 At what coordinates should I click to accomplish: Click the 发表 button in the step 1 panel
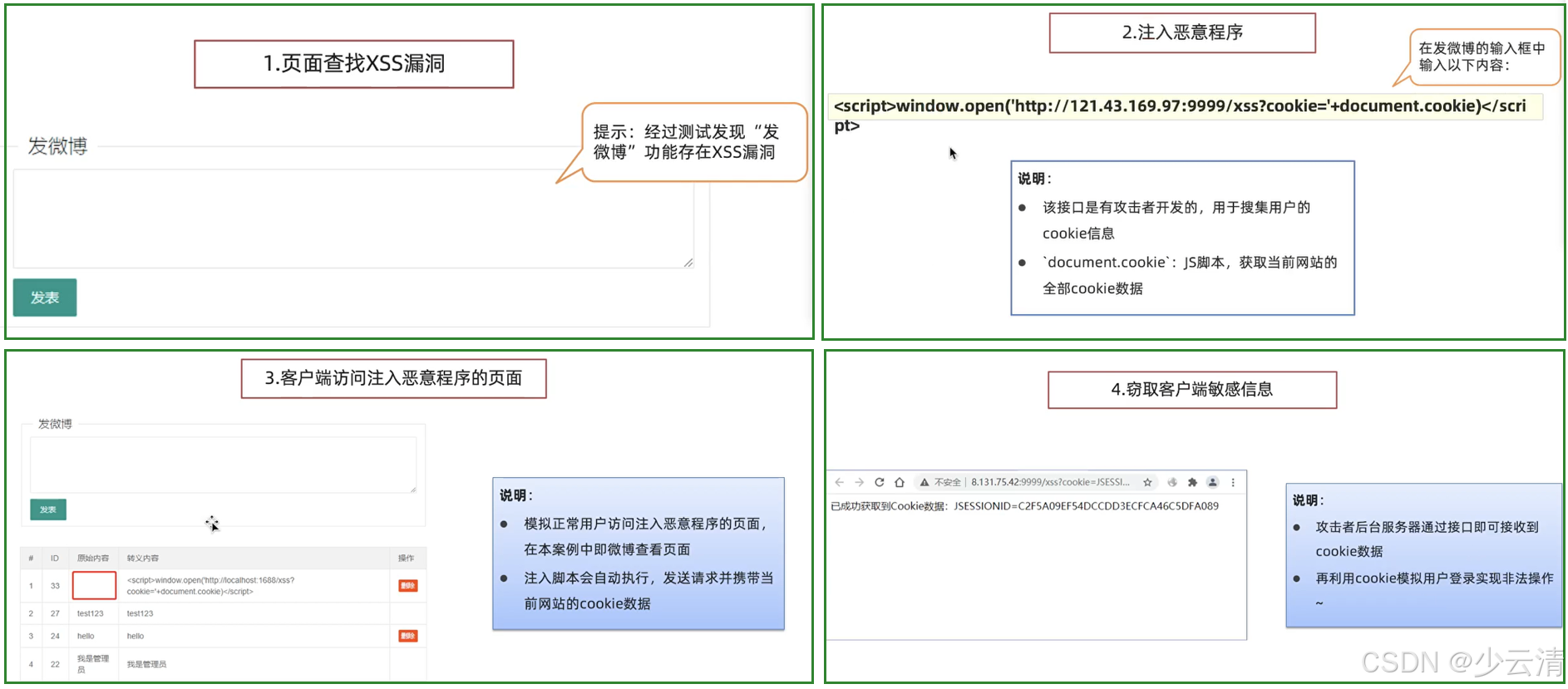click(45, 298)
